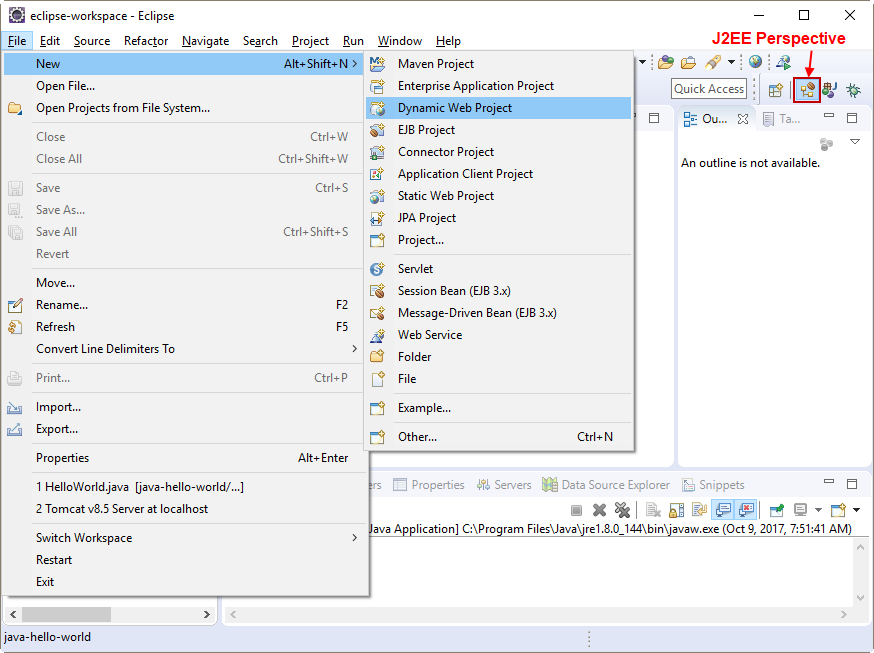Choose Dynamic Web Project from New submenu

pos(498,108)
